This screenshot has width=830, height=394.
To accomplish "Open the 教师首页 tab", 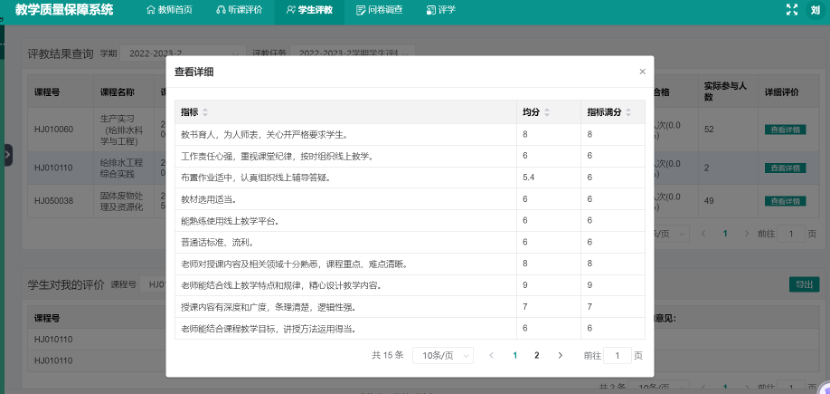I will click(x=169, y=10).
